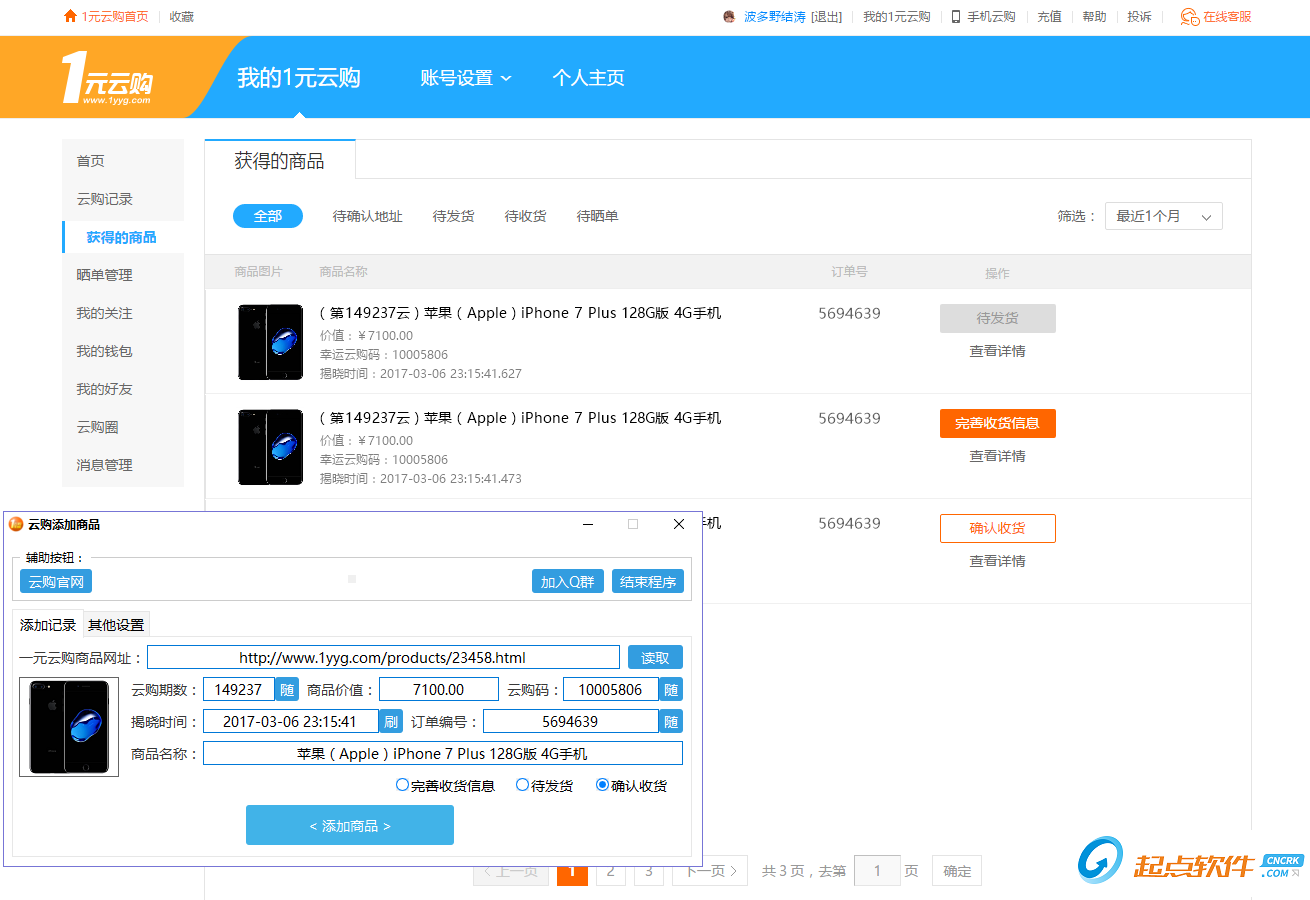Click the 揭晓时间 input field

291,721
